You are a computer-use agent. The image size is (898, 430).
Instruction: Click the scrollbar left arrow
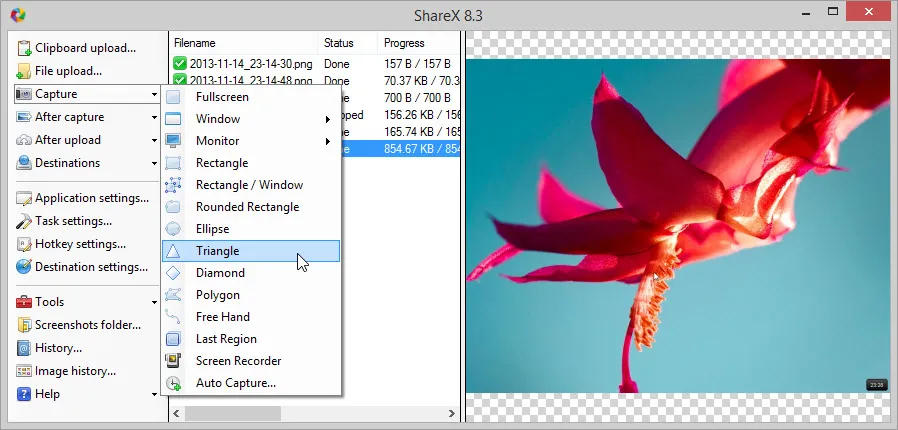click(176, 413)
